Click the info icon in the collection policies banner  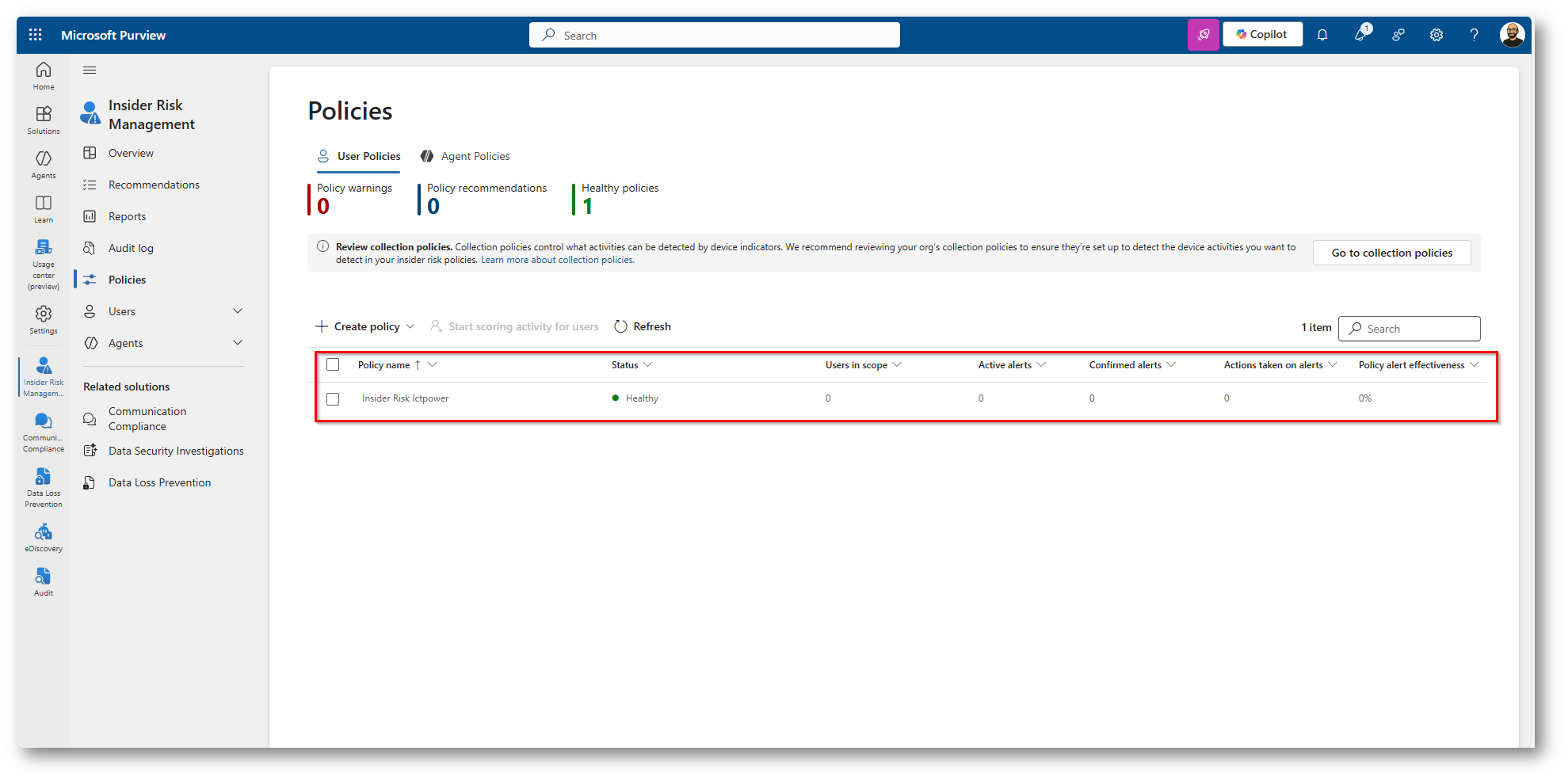click(x=322, y=246)
